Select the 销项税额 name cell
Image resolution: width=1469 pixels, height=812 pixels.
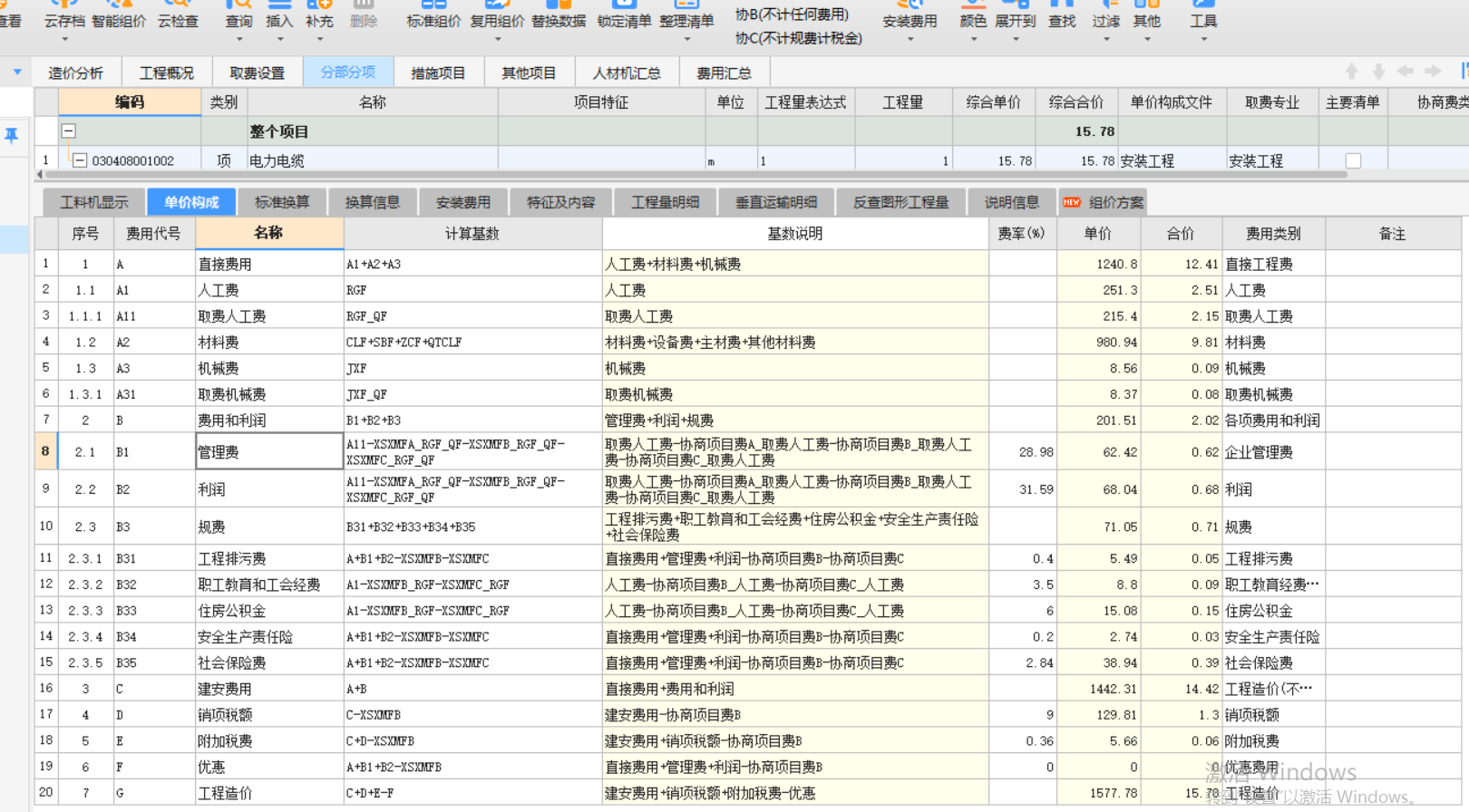click(269, 715)
